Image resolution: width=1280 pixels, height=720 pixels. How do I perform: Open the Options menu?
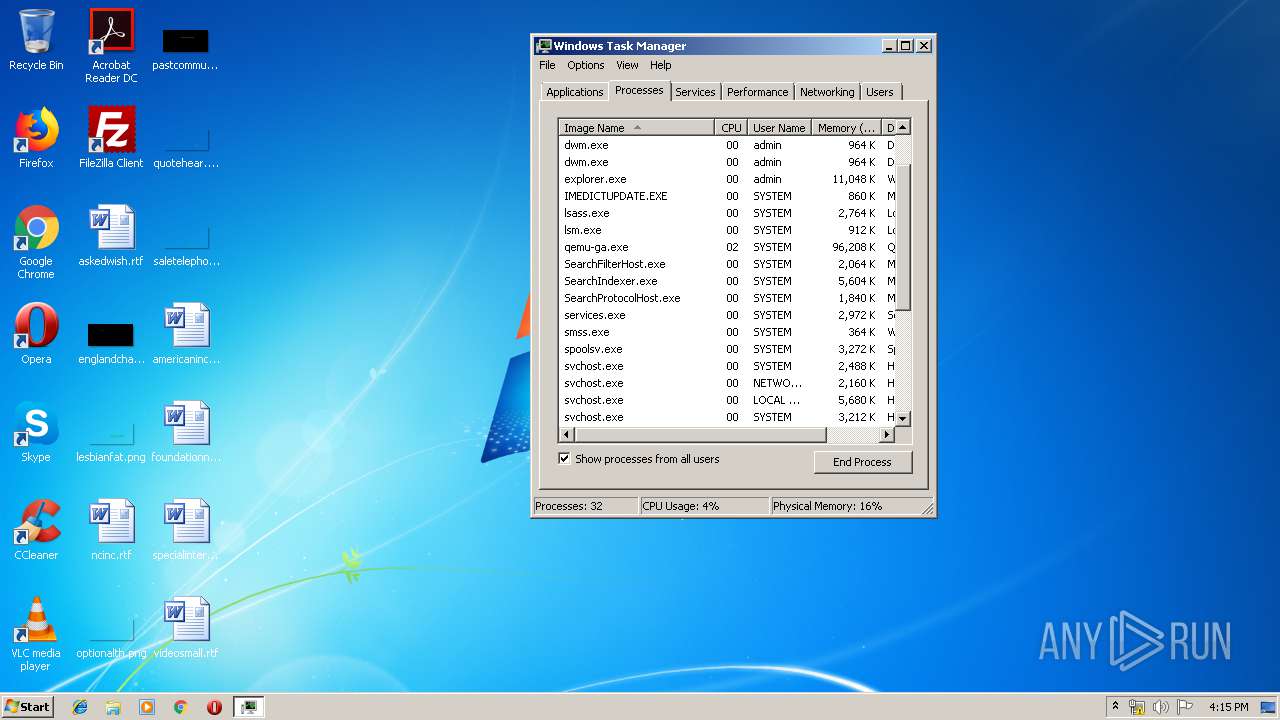(x=586, y=65)
